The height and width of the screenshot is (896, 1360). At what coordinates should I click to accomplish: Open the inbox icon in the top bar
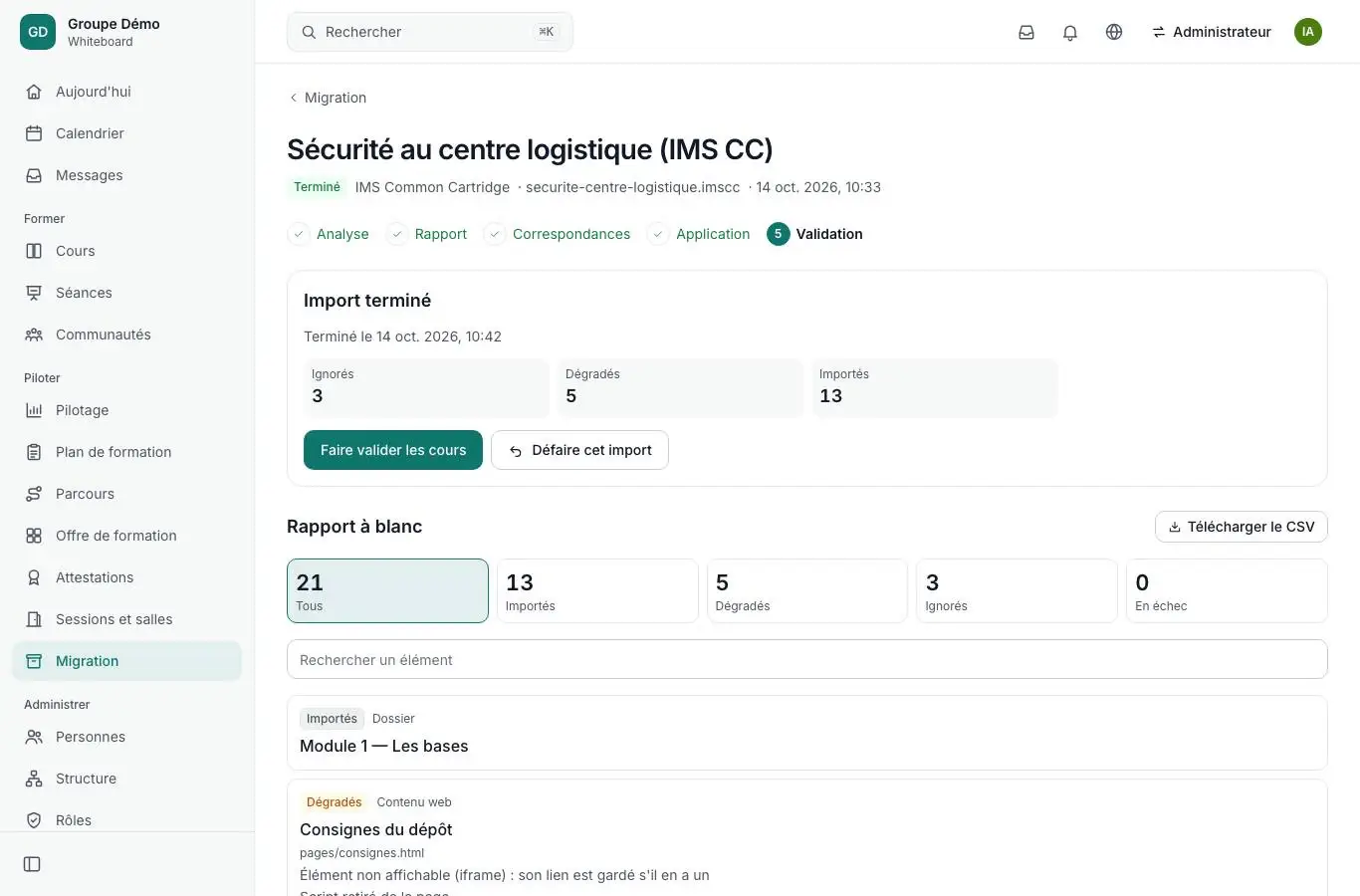(x=1026, y=32)
